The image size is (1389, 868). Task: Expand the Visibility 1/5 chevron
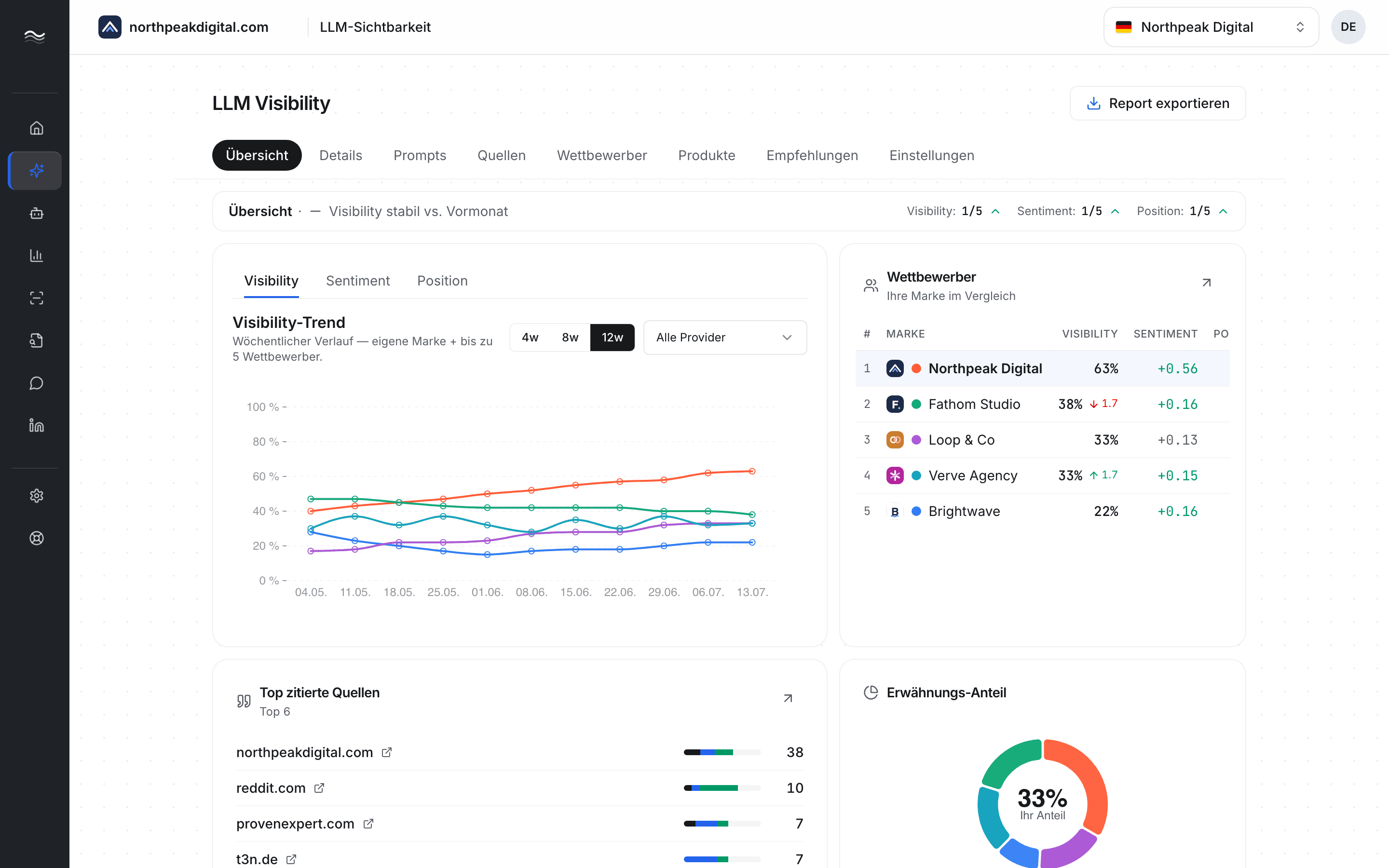pos(996,211)
